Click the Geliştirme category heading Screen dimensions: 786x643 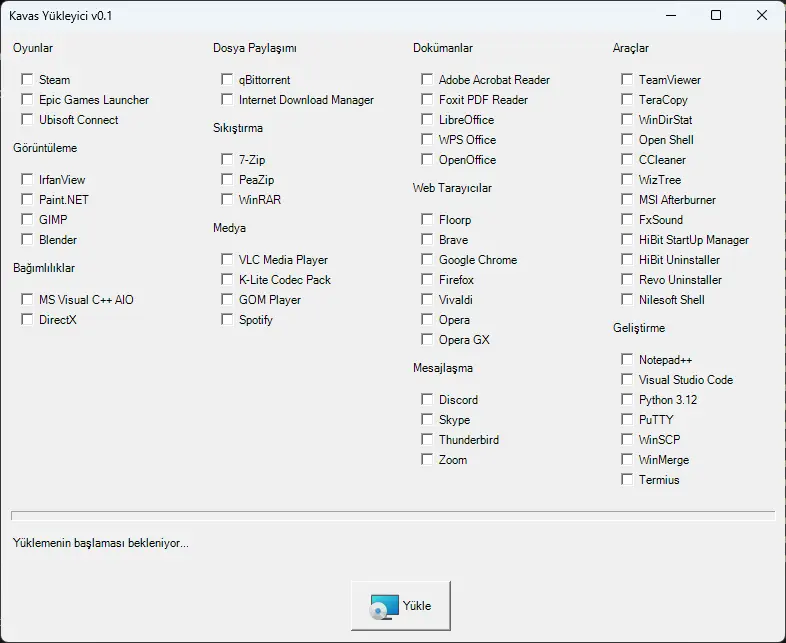pyautogui.click(x=639, y=328)
